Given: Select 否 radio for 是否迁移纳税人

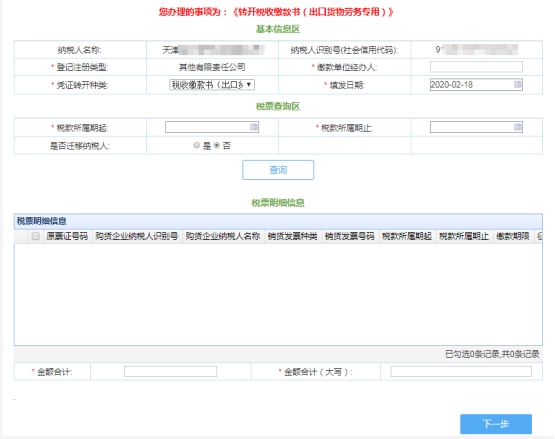Looking at the screenshot, I should coord(217,146).
